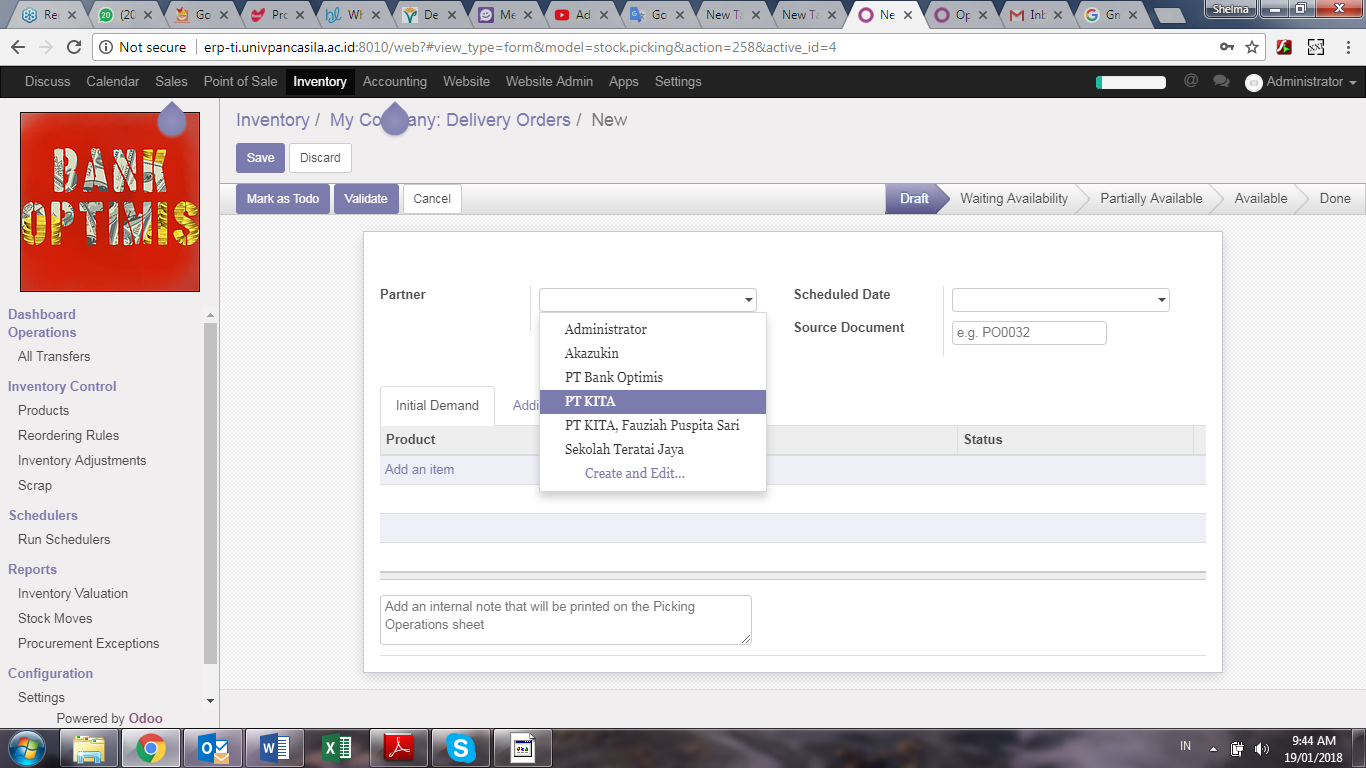This screenshot has width=1366, height=768.
Task: Open the Scheduled Date dropdown
Action: (x=1161, y=300)
